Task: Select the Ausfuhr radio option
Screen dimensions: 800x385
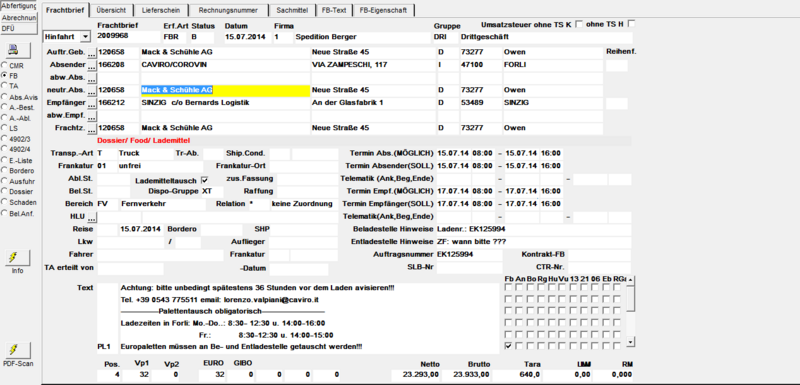Action: 5,181
